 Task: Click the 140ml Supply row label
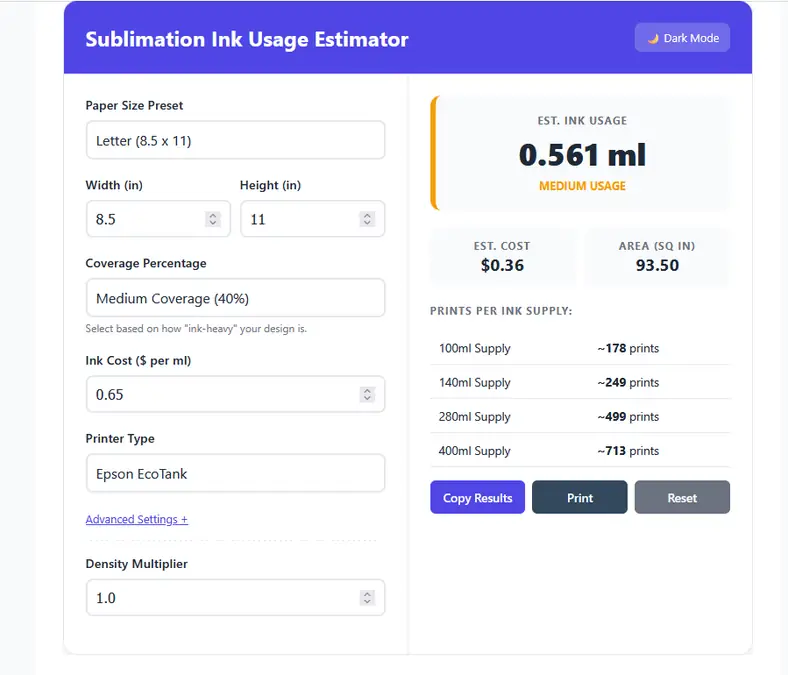[x=474, y=382]
